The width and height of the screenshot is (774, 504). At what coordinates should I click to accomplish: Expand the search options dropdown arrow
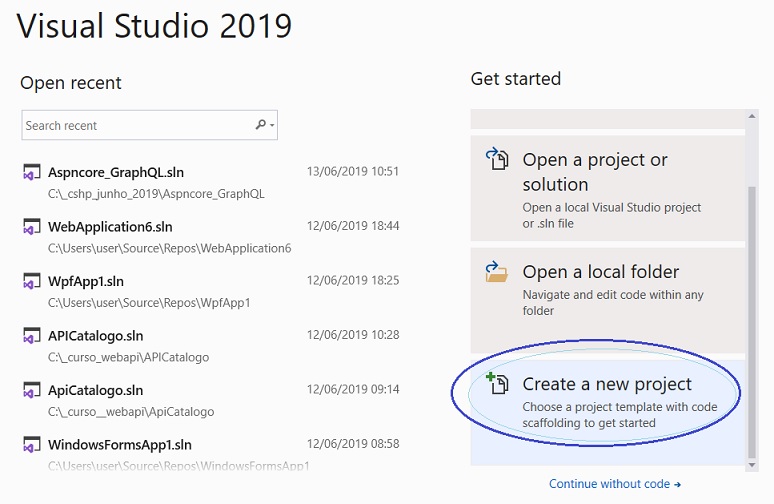[272, 125]
